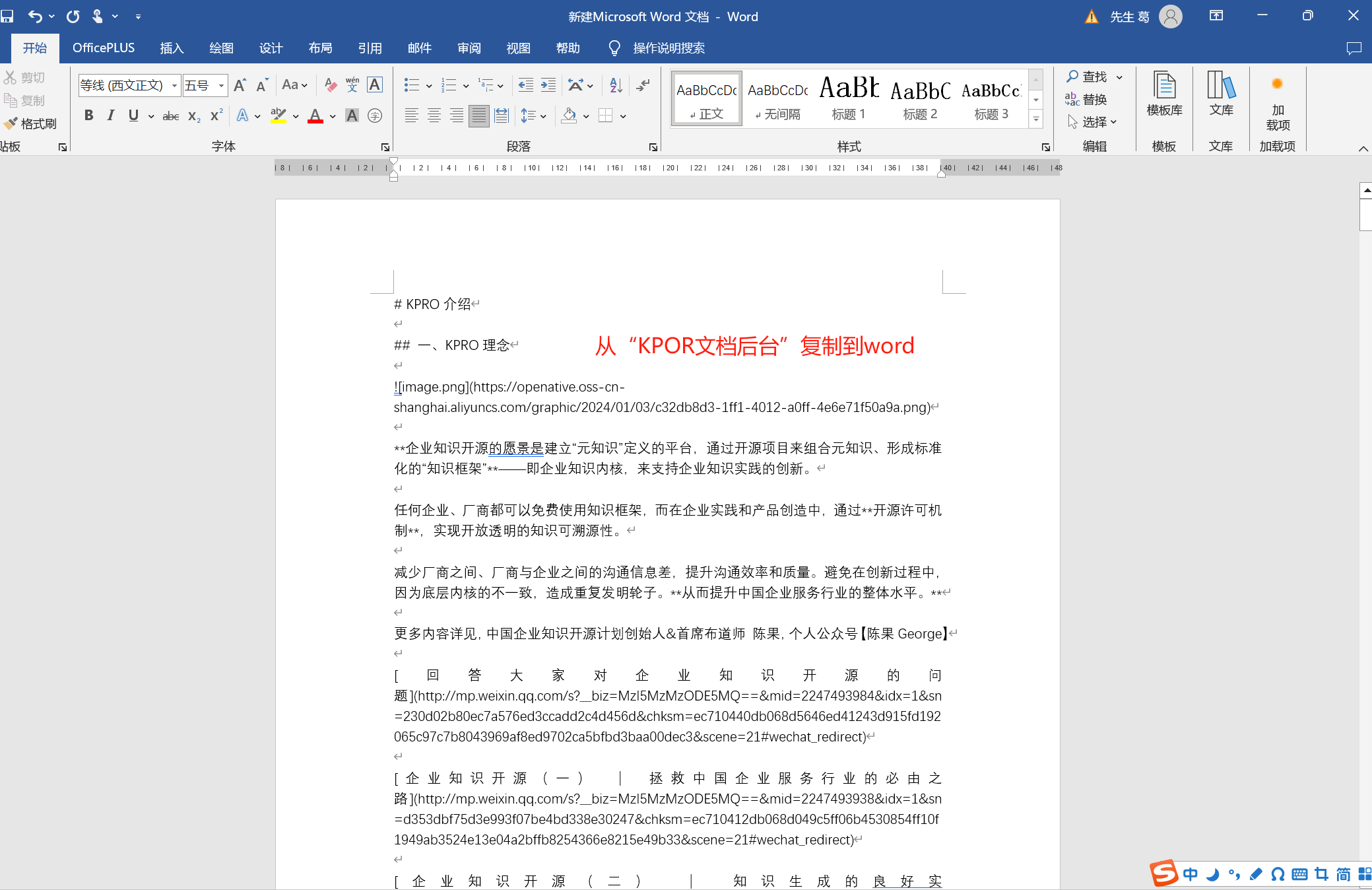Screen dimensions: 1372x890
Task: Apply red font color
Action: click(x=315, y=116)
